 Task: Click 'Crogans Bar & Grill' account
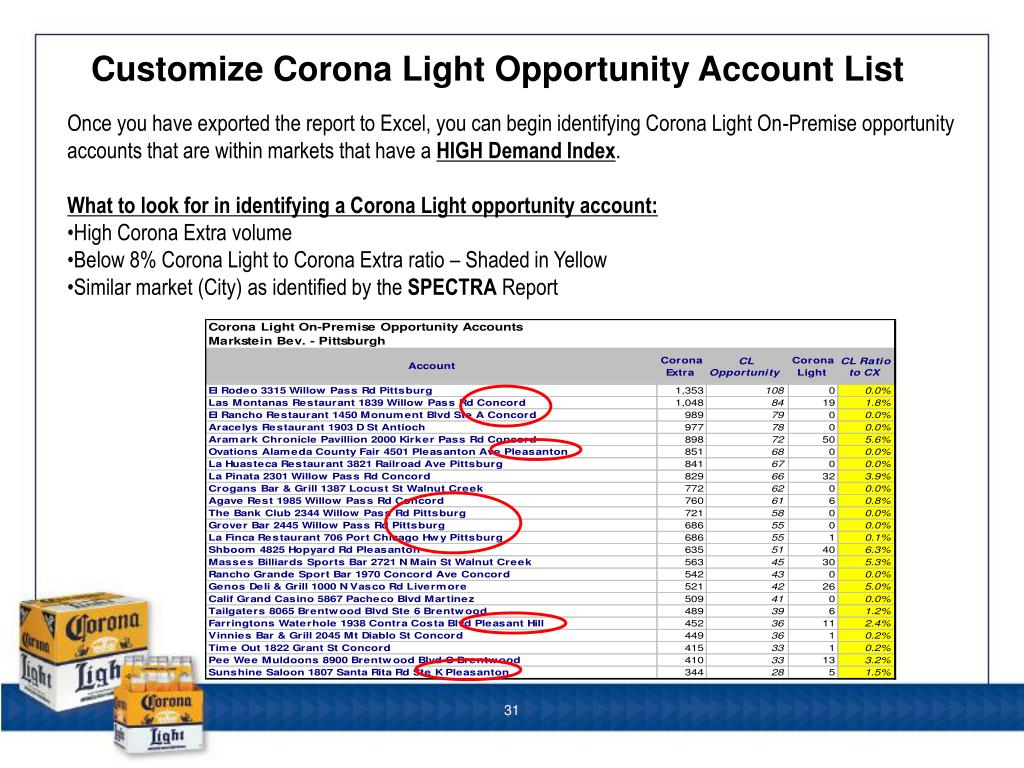click(345, 488)
